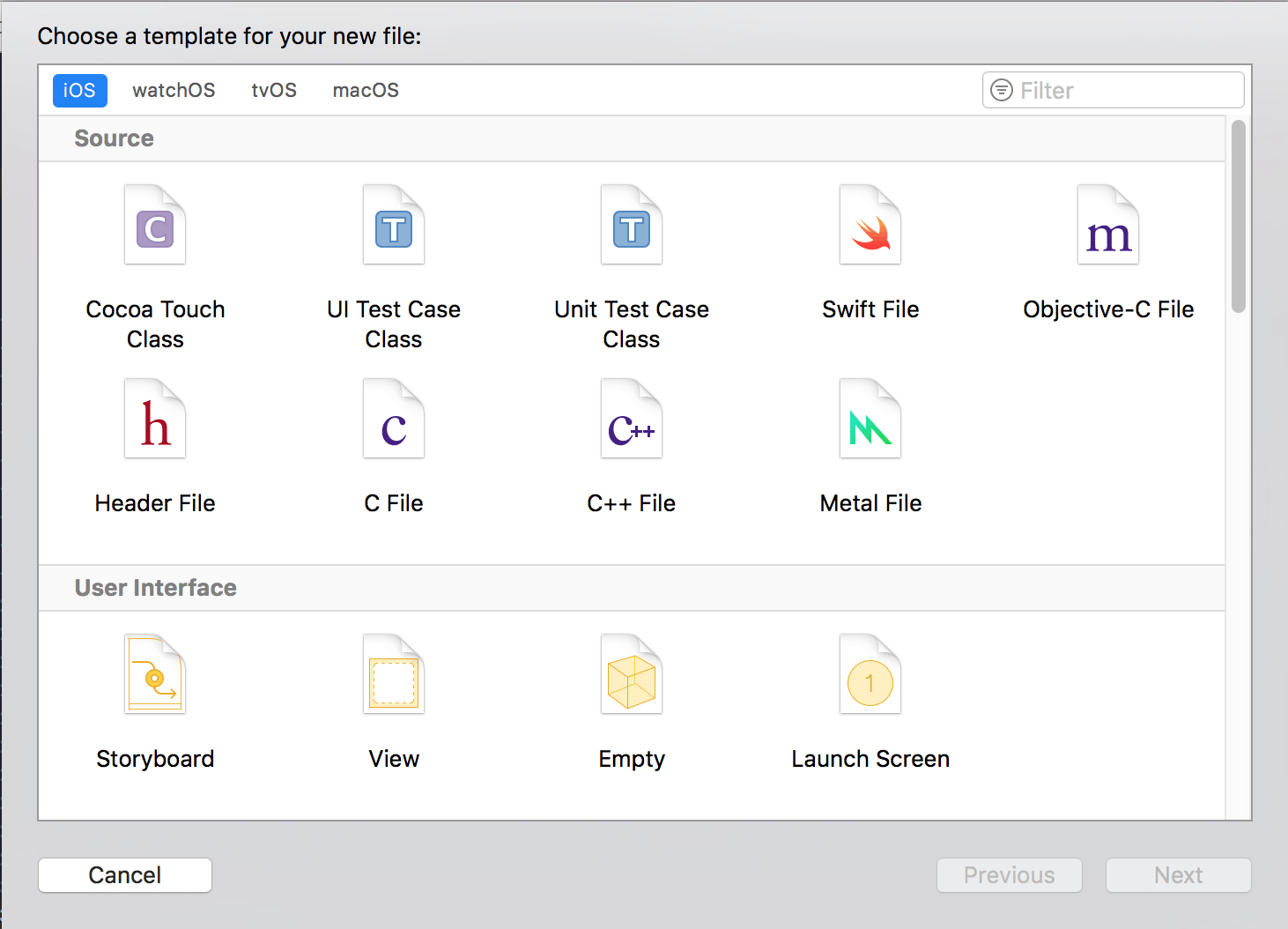Click the template list vertical scrollbar
This screenshot has width=1288, height=929.
[x=1239, y=217]
